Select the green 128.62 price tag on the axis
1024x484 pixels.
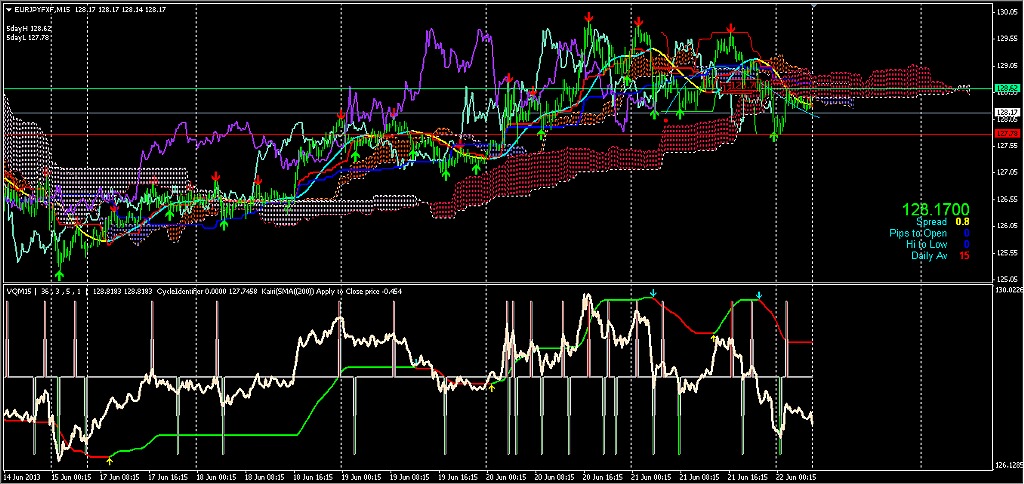(1006, 89)
